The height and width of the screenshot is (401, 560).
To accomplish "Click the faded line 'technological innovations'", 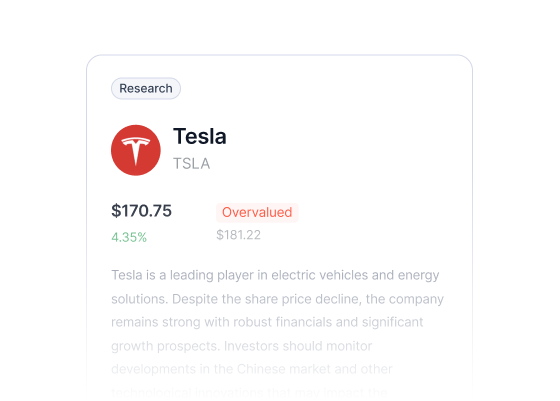I will pyautogui.click(x=249, y=392).
